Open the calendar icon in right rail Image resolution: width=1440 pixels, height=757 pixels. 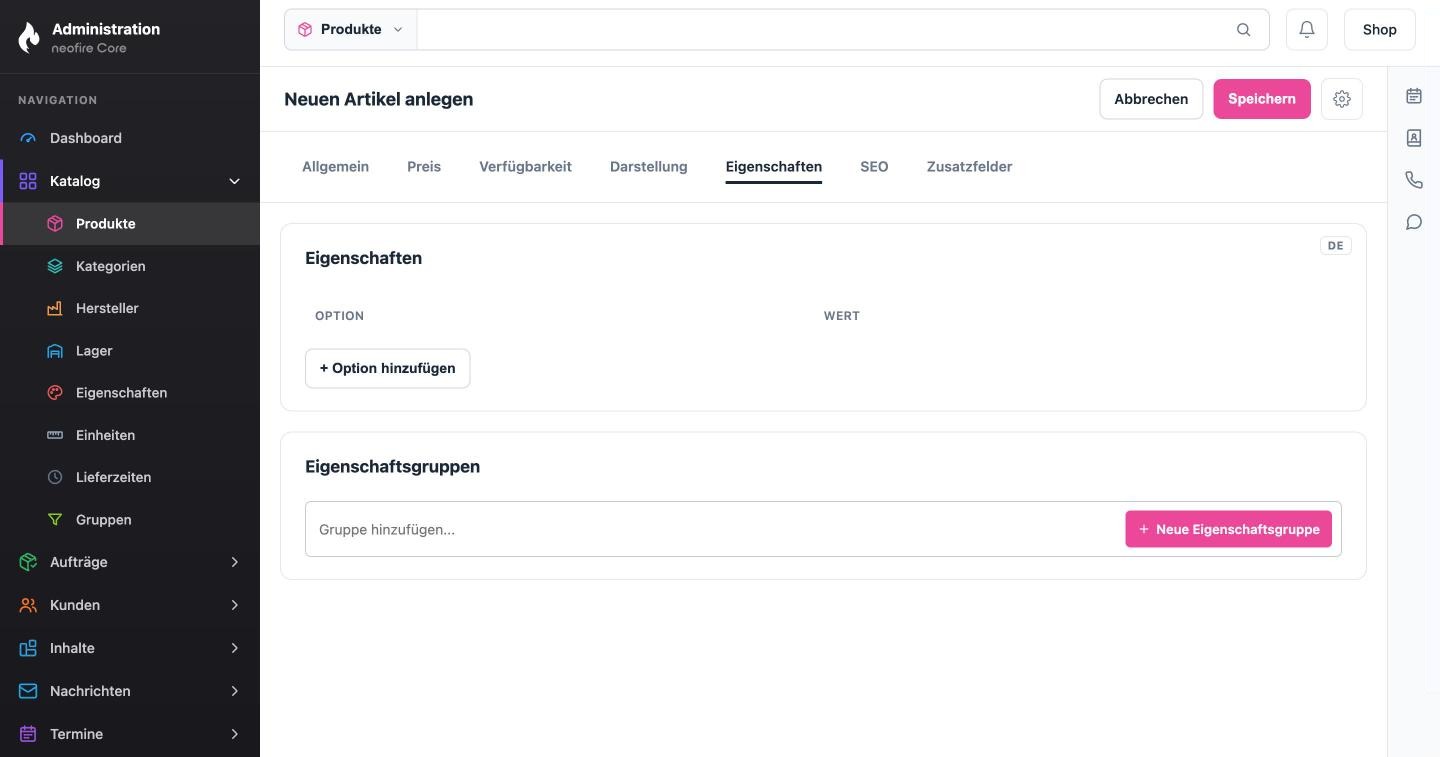click(1414, 96)
